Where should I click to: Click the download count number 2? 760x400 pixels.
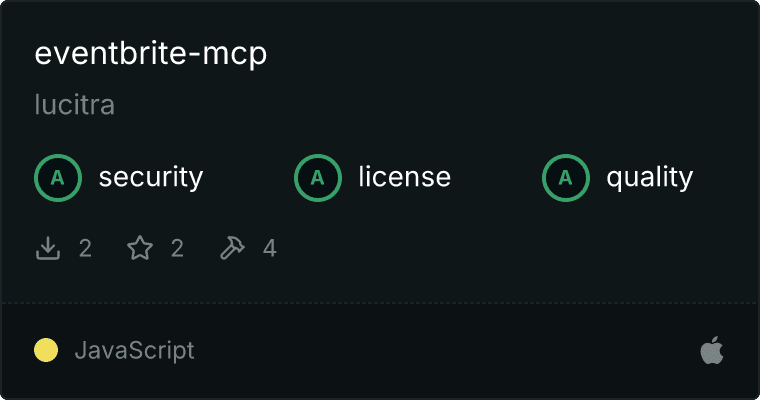tap(85, 249)
